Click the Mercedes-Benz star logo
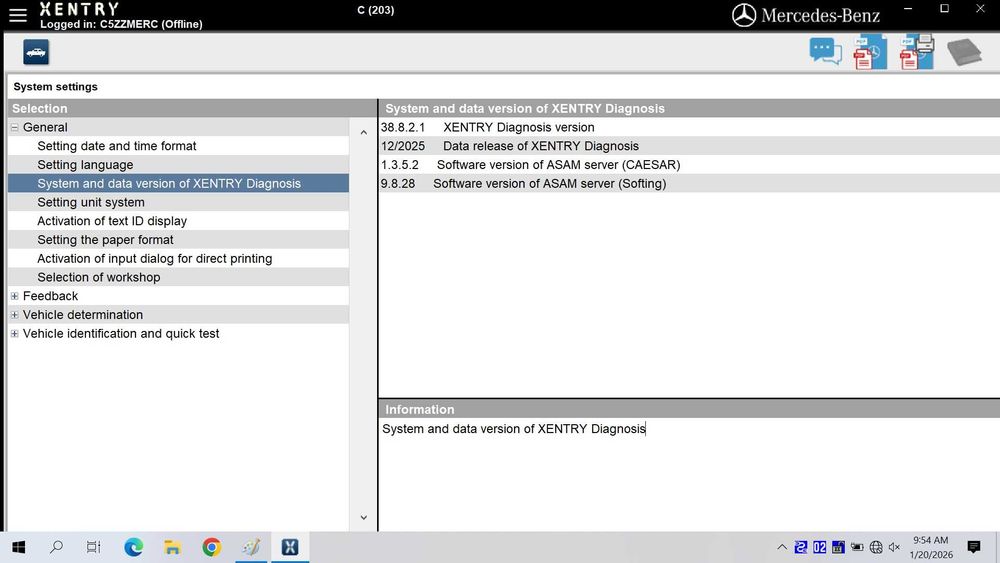1000x563 pixels. pyautogui.click(x=744, y=15)
